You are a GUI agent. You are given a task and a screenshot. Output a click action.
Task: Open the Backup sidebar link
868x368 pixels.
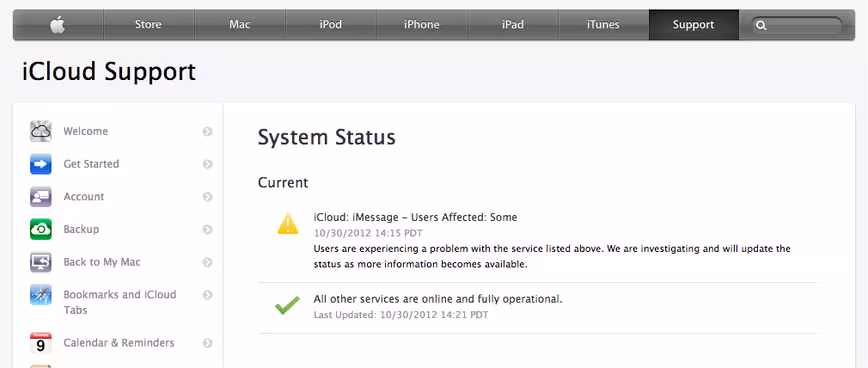[x=81, y=229]
